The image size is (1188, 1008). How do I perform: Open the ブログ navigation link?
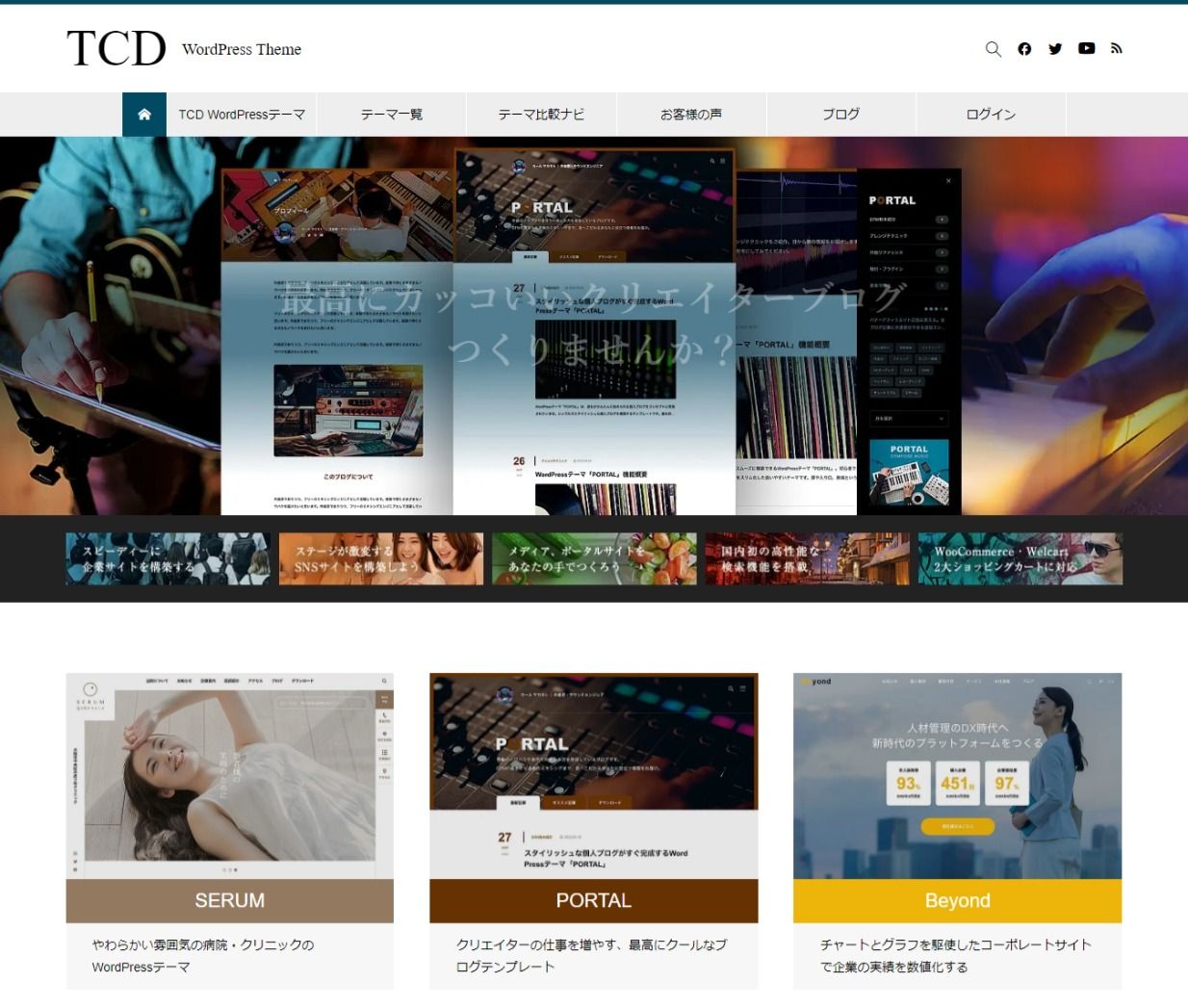click(839, 114)
